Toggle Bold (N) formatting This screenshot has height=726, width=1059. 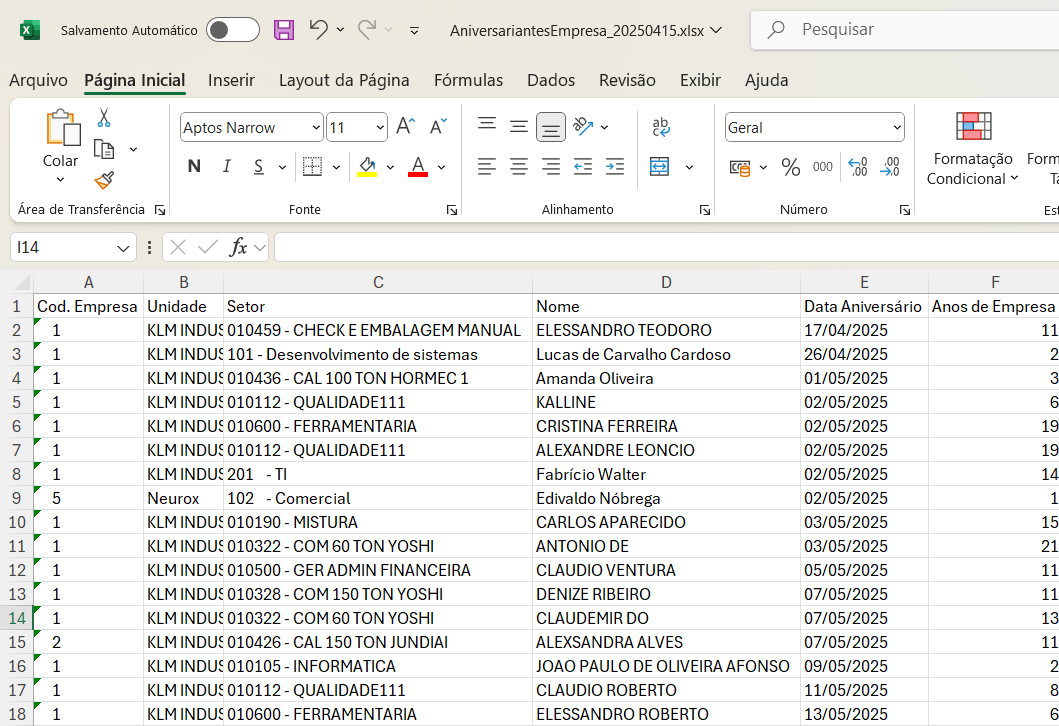click(x=195, y=167)
